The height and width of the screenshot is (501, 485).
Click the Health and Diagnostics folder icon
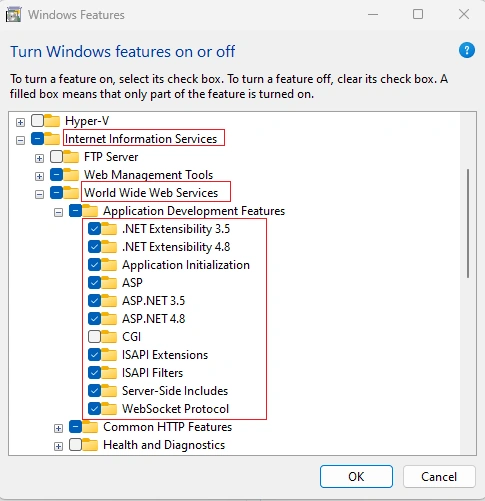[x=90, y=444]
